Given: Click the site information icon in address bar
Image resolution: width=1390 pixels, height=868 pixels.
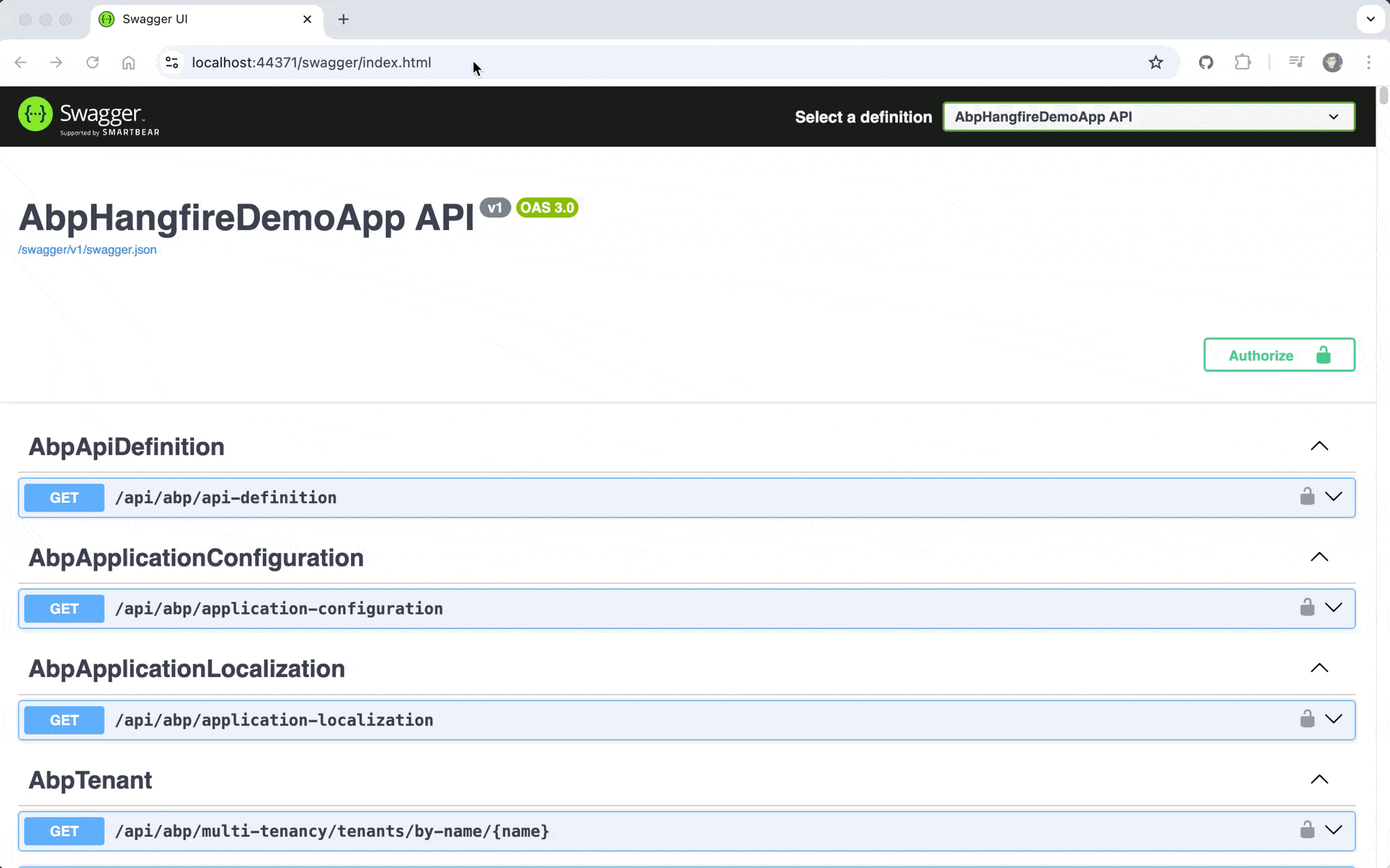Looking at the screenshot, I should point(172,63).
